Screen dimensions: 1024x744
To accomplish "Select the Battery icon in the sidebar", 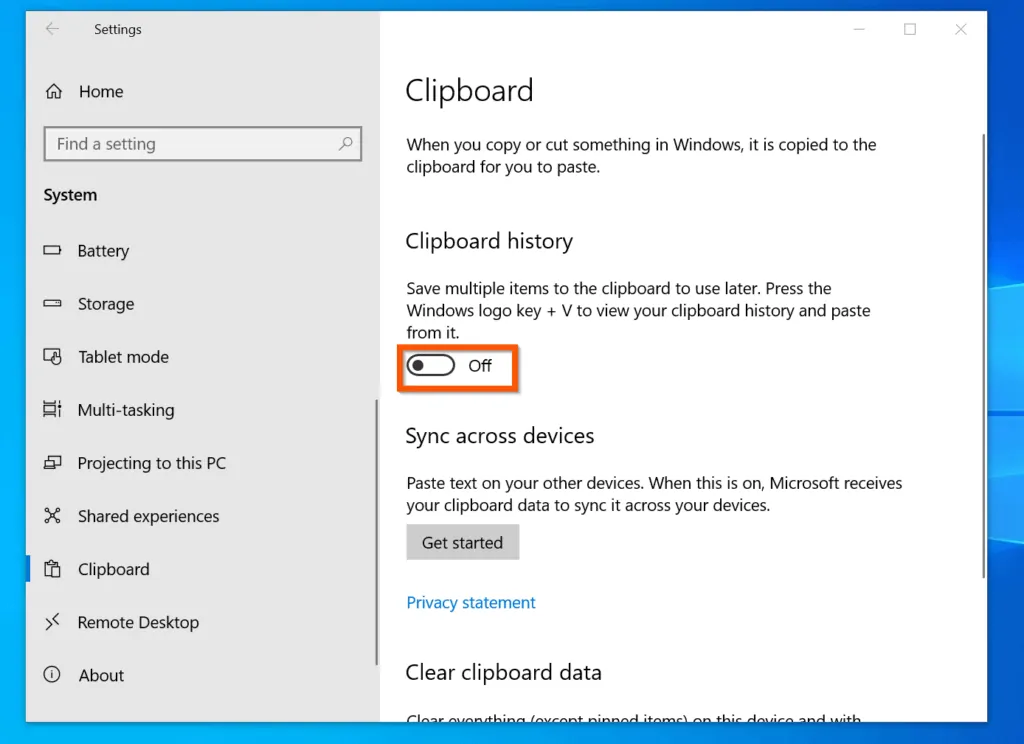I will click(x=53, y=251).
